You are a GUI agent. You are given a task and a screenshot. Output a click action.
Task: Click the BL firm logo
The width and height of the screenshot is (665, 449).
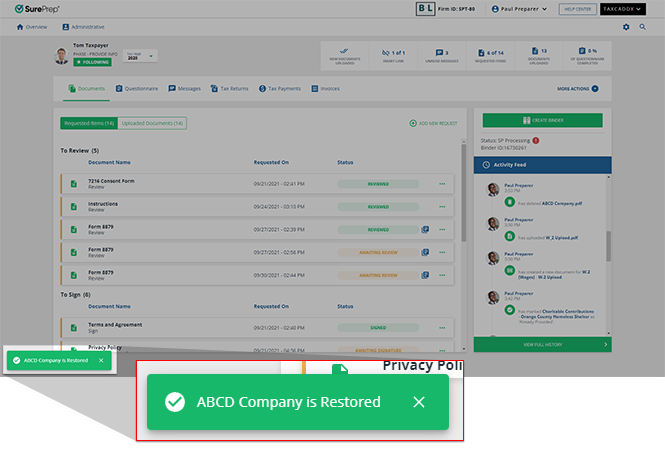(x=425, y=9)
